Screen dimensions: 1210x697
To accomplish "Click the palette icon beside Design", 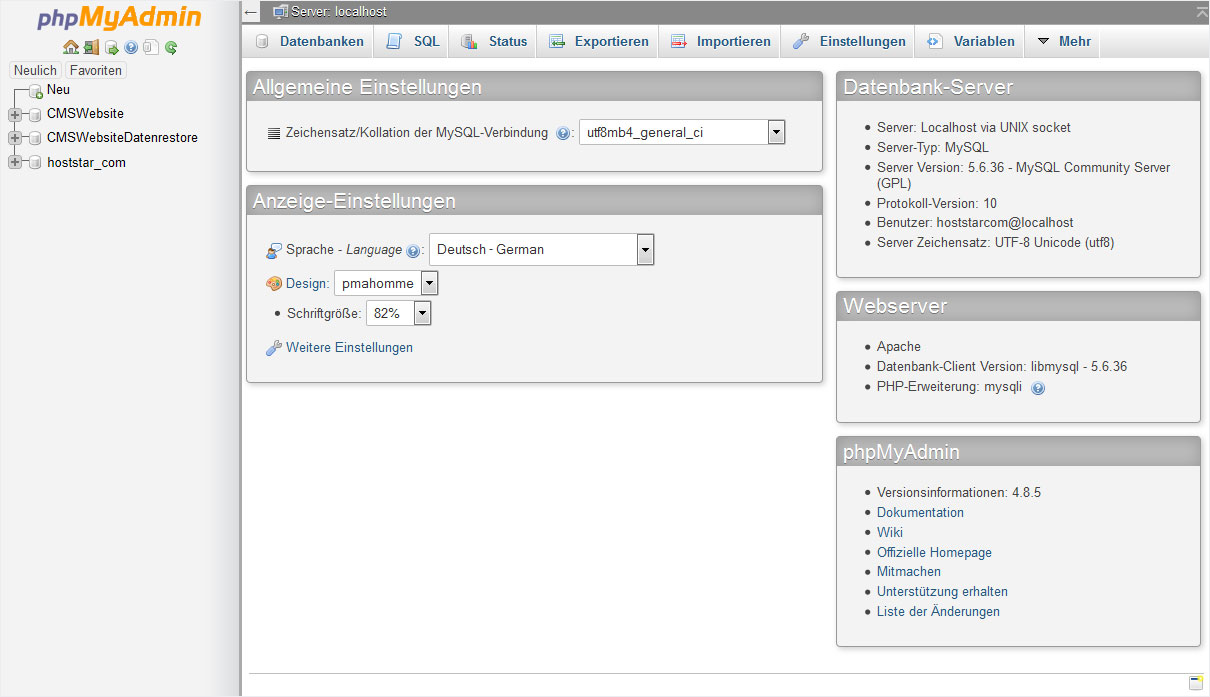I will click(x=274, y=284).
